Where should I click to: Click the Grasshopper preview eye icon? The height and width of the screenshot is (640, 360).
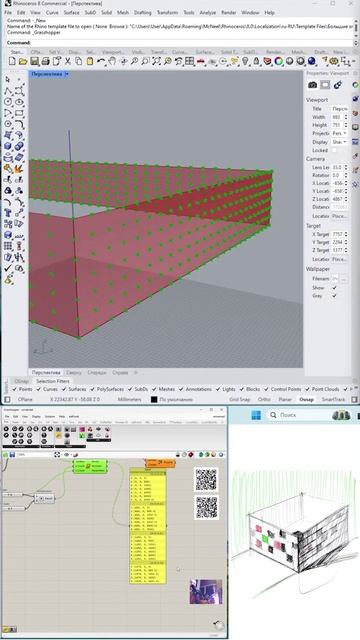[x=66, y=455]
